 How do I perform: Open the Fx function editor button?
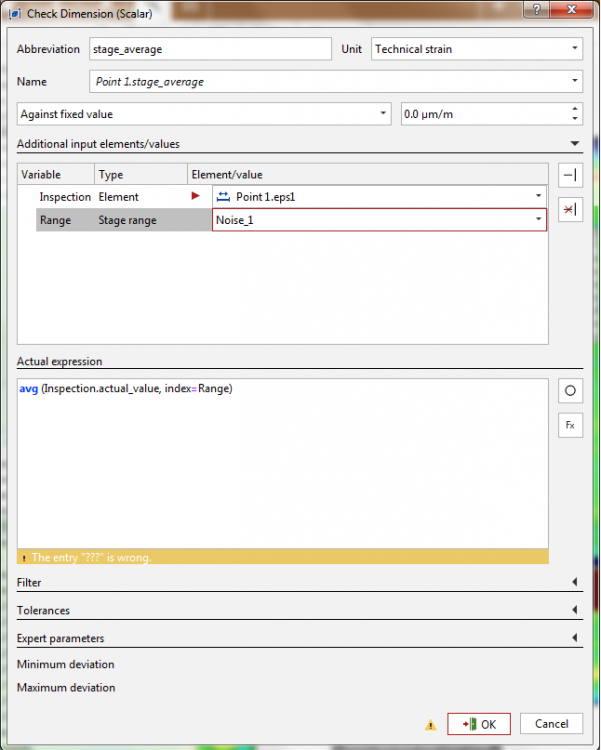point(570,425)
